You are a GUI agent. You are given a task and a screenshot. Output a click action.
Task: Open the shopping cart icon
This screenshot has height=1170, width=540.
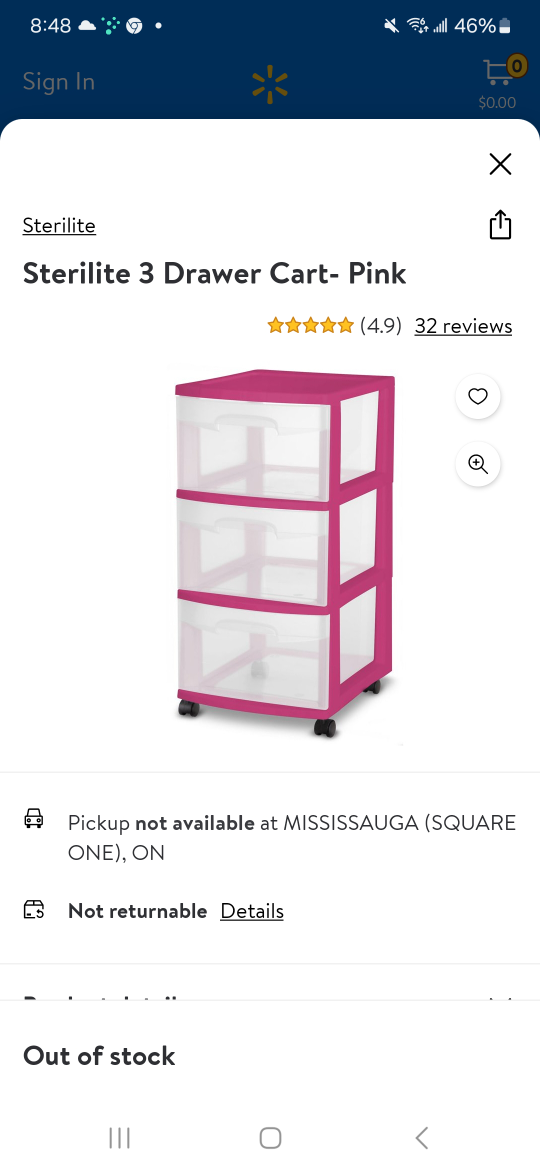(x=500, y=72)
